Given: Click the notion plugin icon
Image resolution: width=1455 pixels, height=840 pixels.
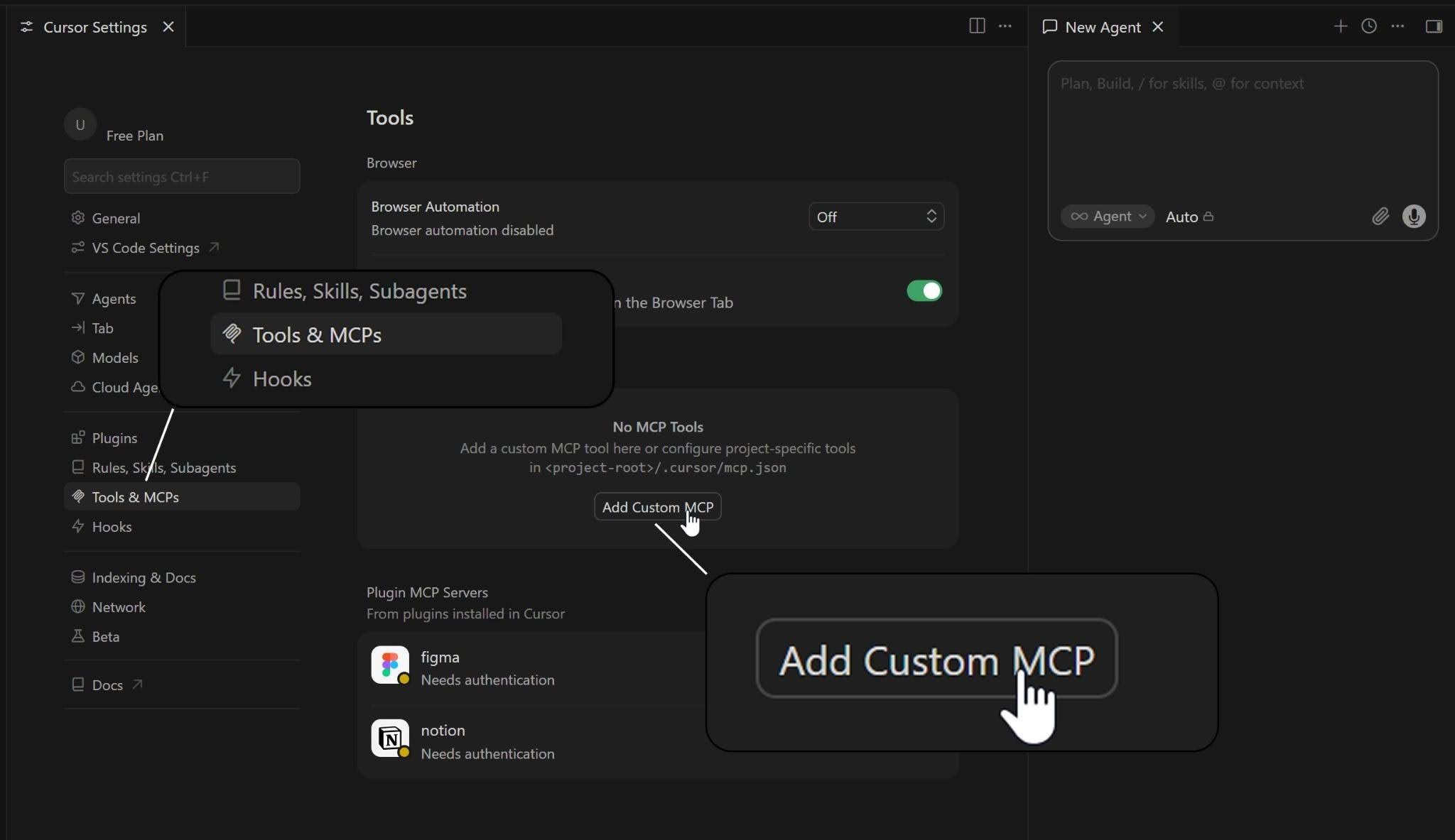Looking at the screenshot, I should pos(390,738).
